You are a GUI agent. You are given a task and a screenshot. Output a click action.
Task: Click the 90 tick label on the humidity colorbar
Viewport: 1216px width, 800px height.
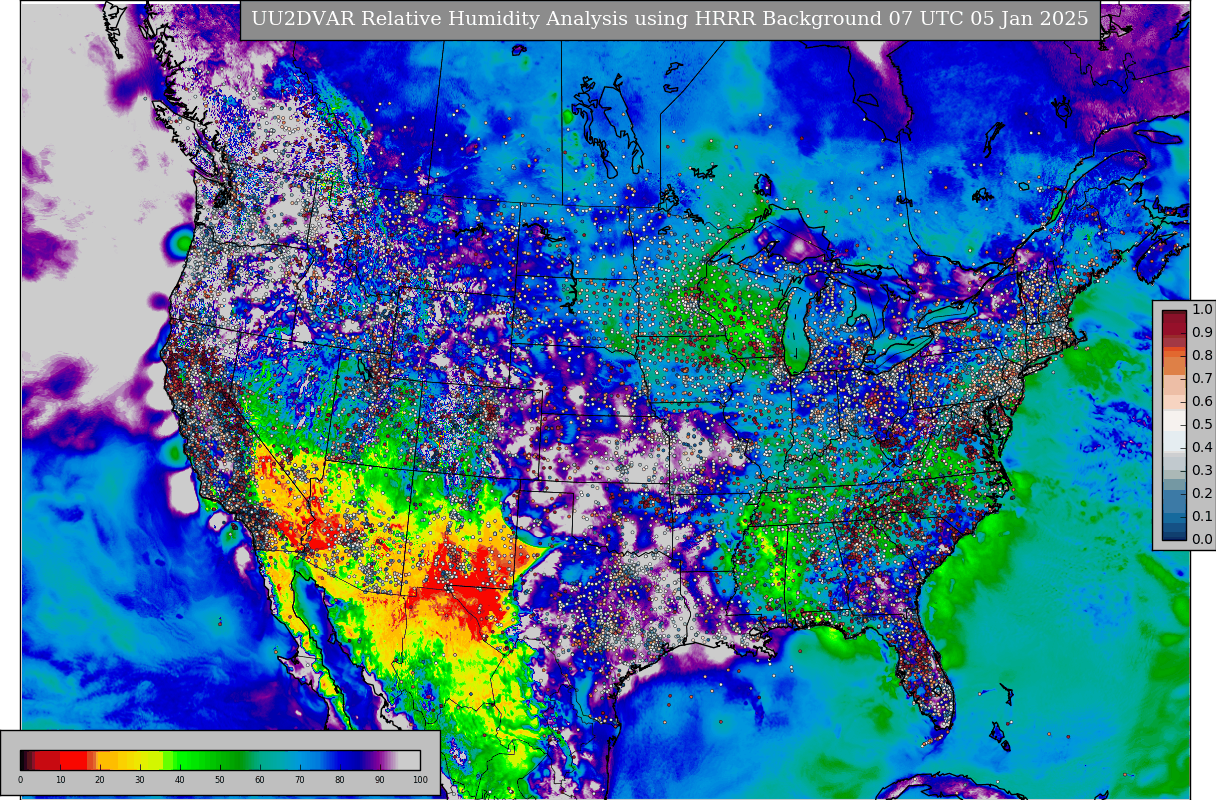tap(380, 780)
